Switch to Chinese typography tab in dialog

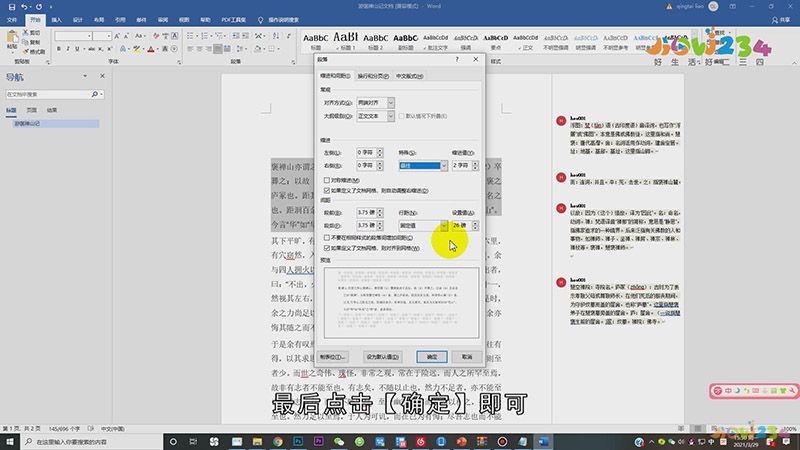tap(410, 76)
